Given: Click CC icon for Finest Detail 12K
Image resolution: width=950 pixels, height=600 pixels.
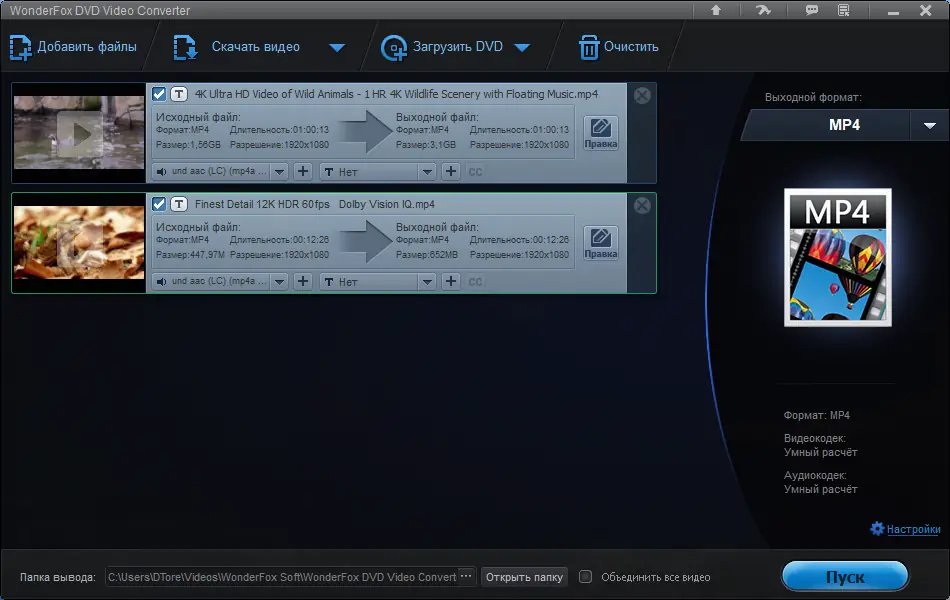Looking at the screenshot, I should tap(476, 282).
